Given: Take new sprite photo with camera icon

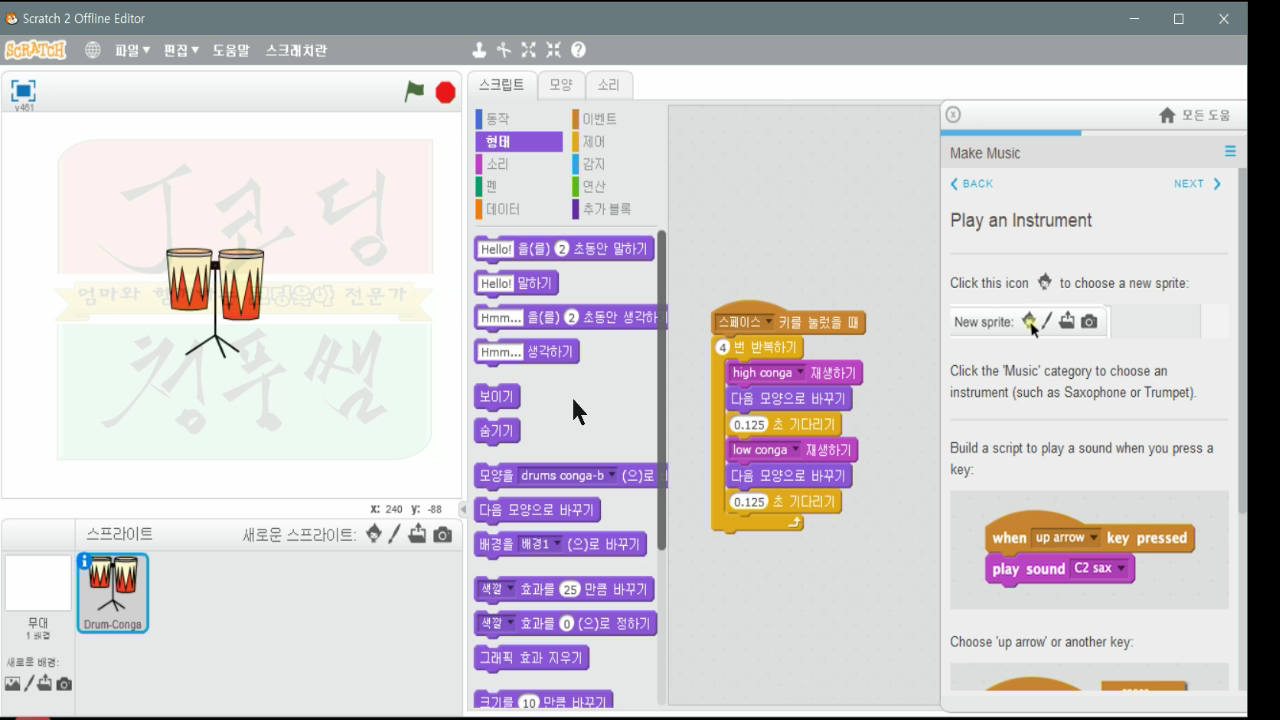Looking at the screenshot, I should coord(442,535).
